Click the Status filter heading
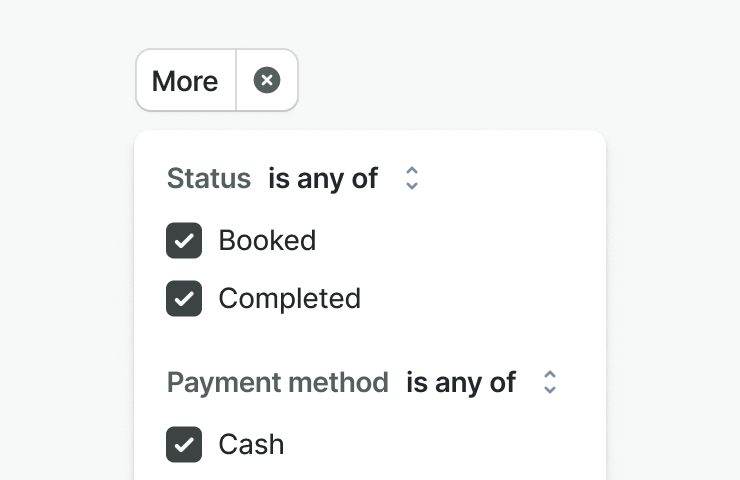This screenshot has width=740, height=480. 208,179
